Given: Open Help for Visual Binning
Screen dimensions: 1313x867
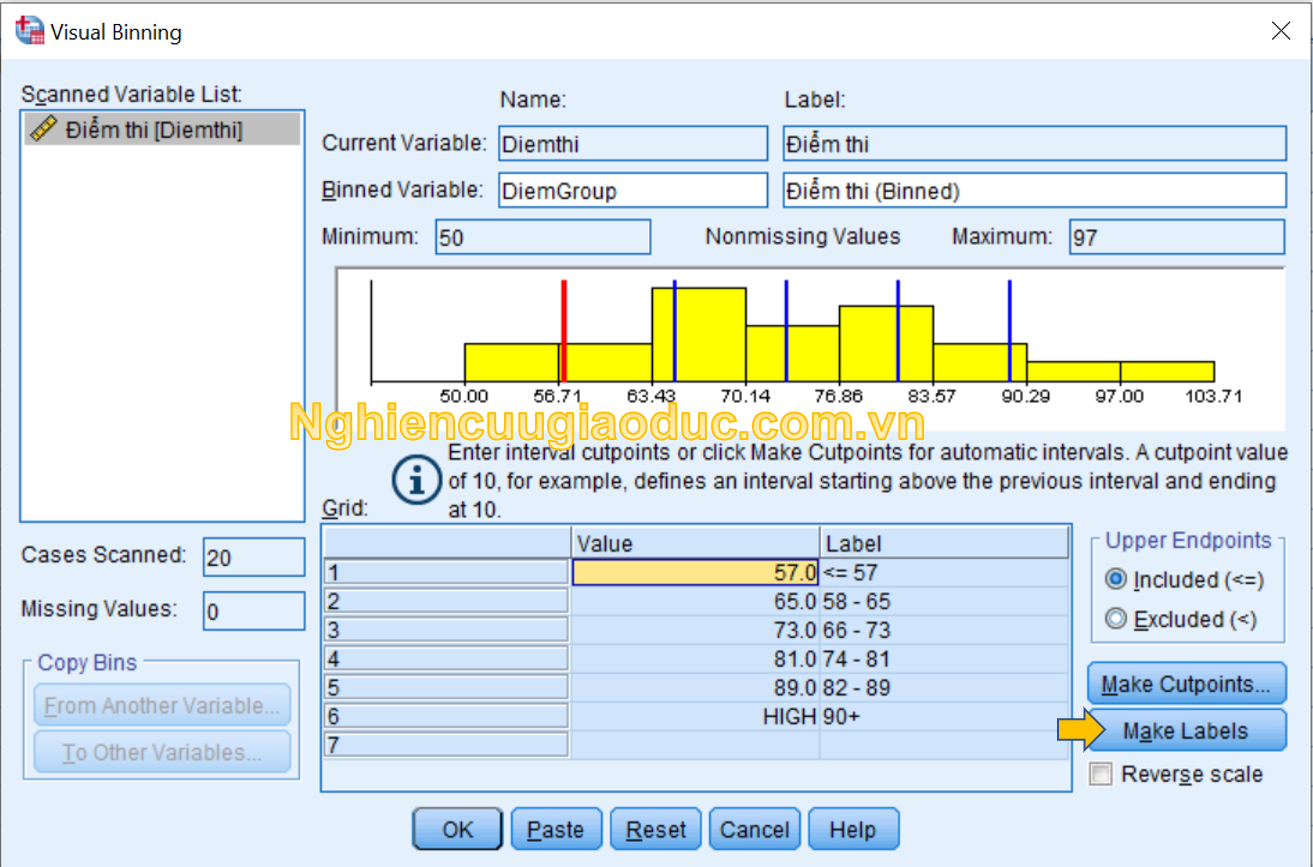Looking at the screenshot, I should point(852,829).
